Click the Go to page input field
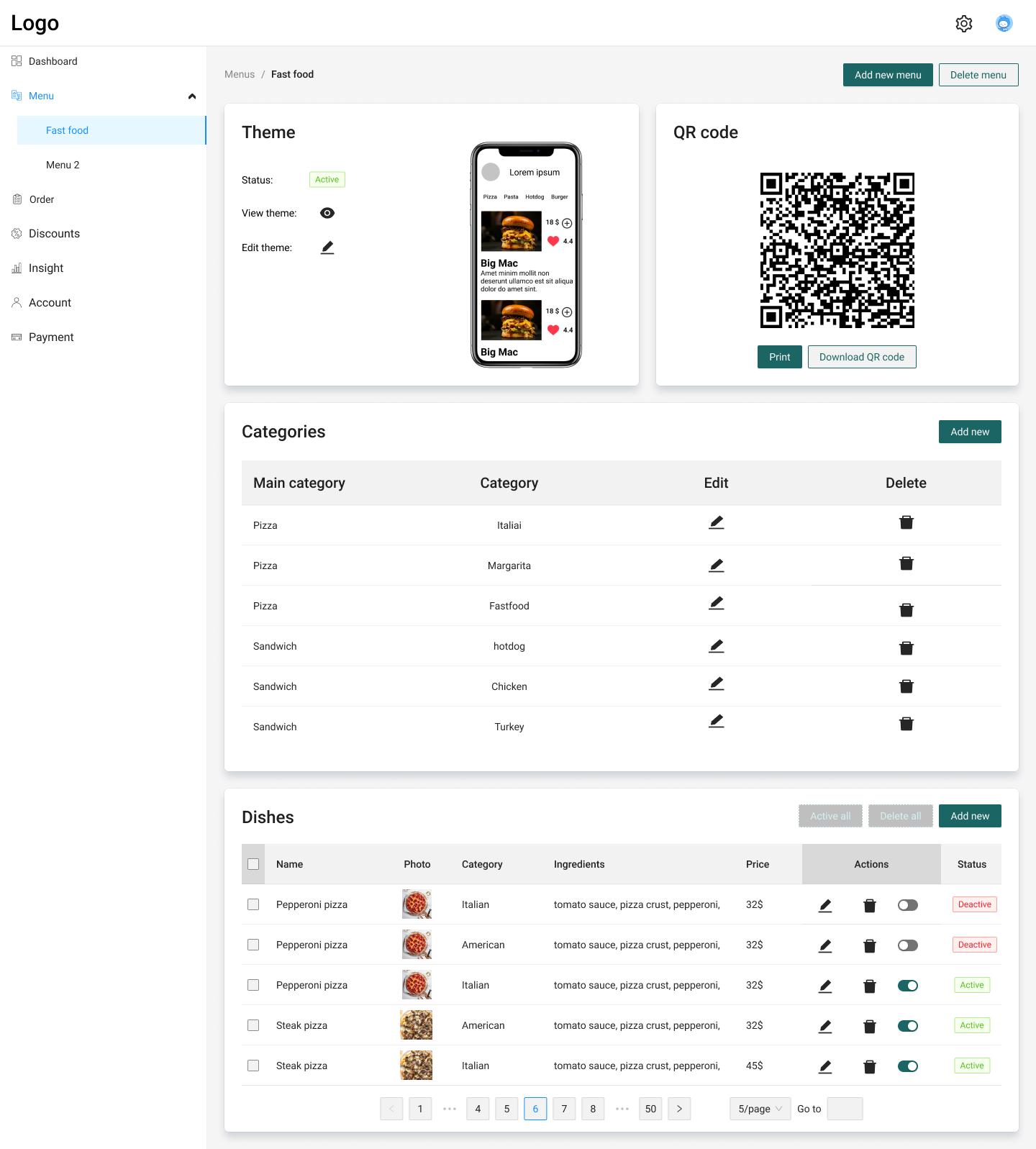The height and width of the screenshot is (1149, 1036). point(845,1109)
